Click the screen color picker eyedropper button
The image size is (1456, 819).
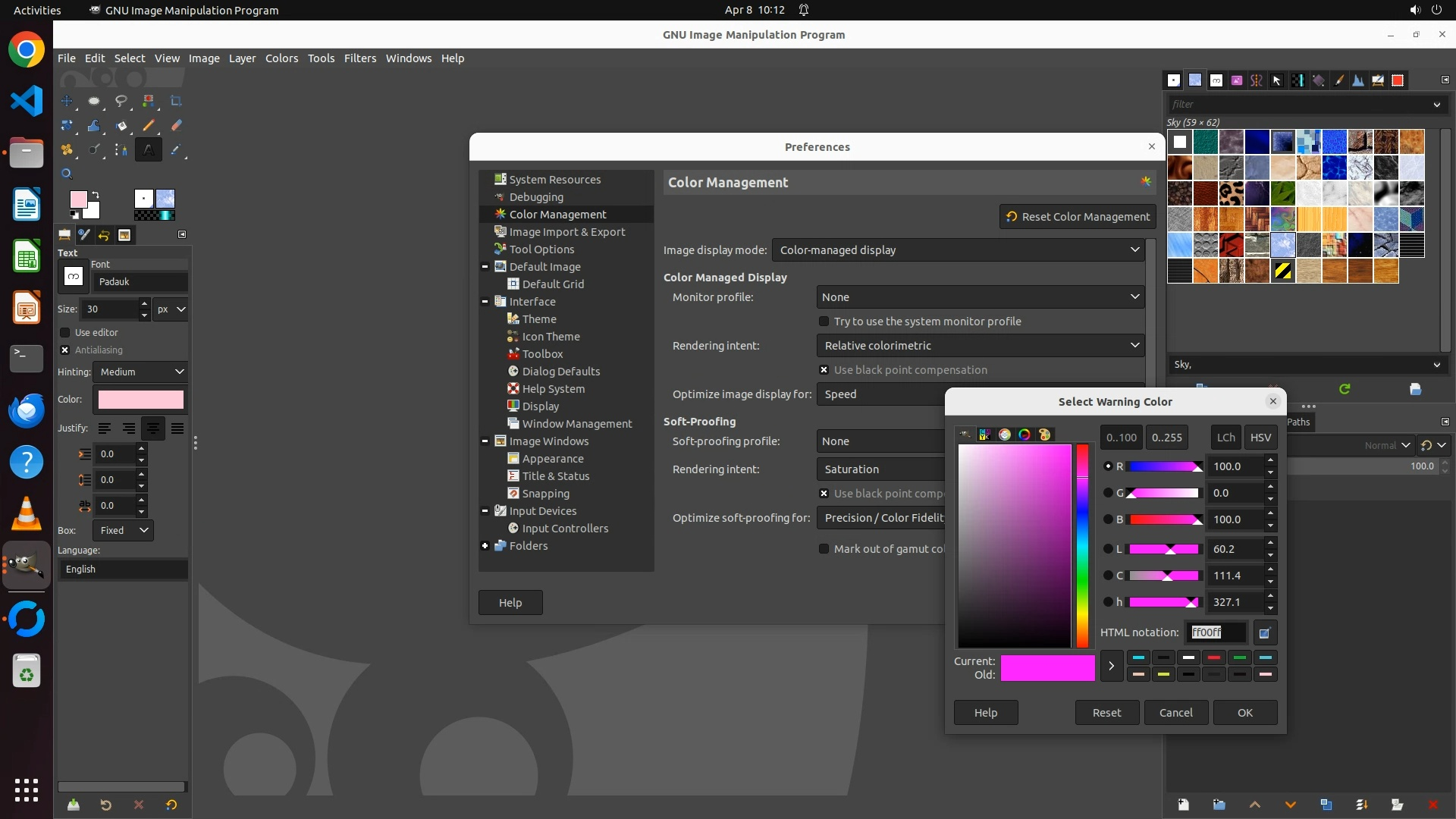[1264, 632]
